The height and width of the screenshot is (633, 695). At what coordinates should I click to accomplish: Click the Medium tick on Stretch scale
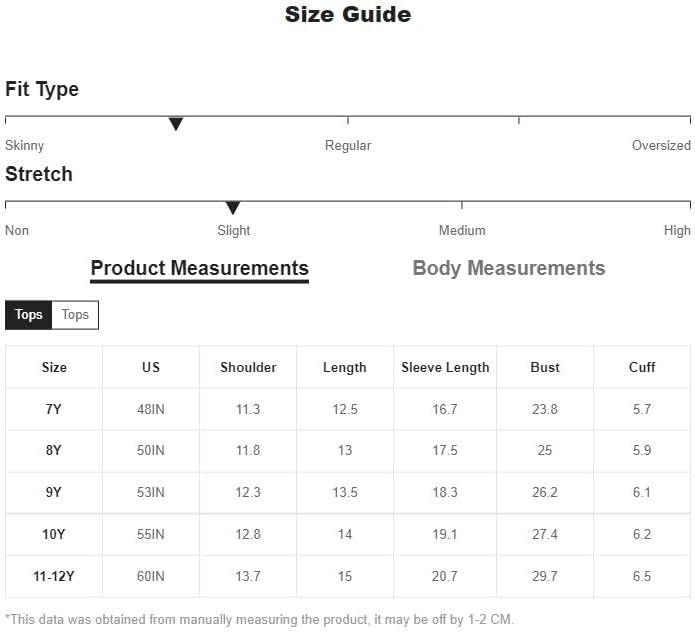tap(462, 205)
